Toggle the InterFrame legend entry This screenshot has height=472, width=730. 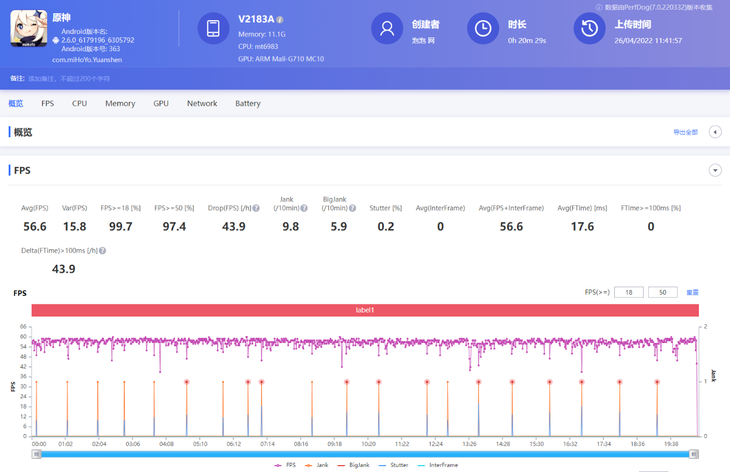[439, 465]
